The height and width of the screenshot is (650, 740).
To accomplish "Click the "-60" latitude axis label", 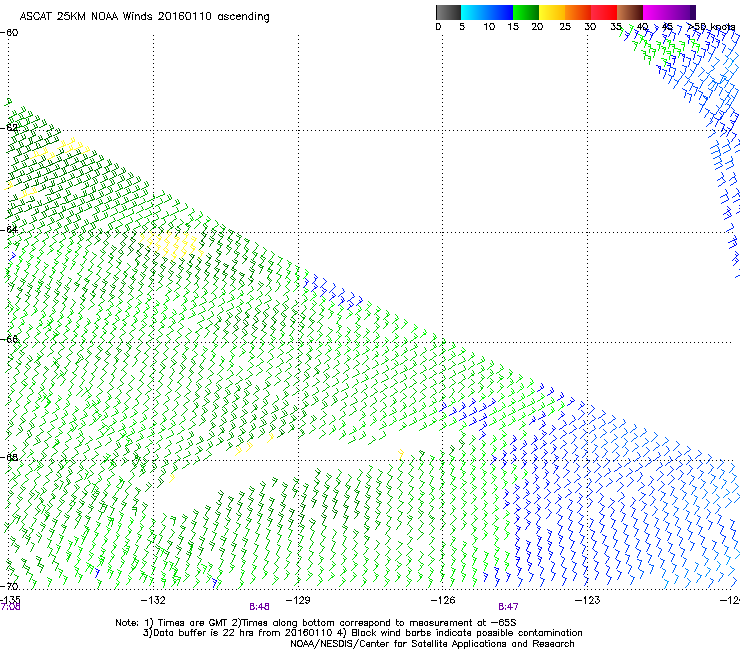I will [x=9, y=33].
